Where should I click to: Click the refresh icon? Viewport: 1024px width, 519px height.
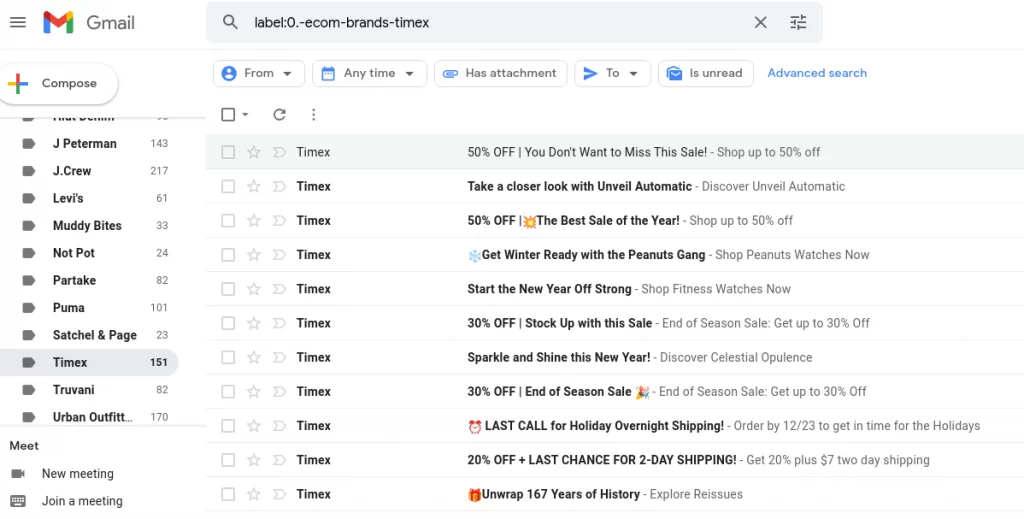[x=280, y=115]
